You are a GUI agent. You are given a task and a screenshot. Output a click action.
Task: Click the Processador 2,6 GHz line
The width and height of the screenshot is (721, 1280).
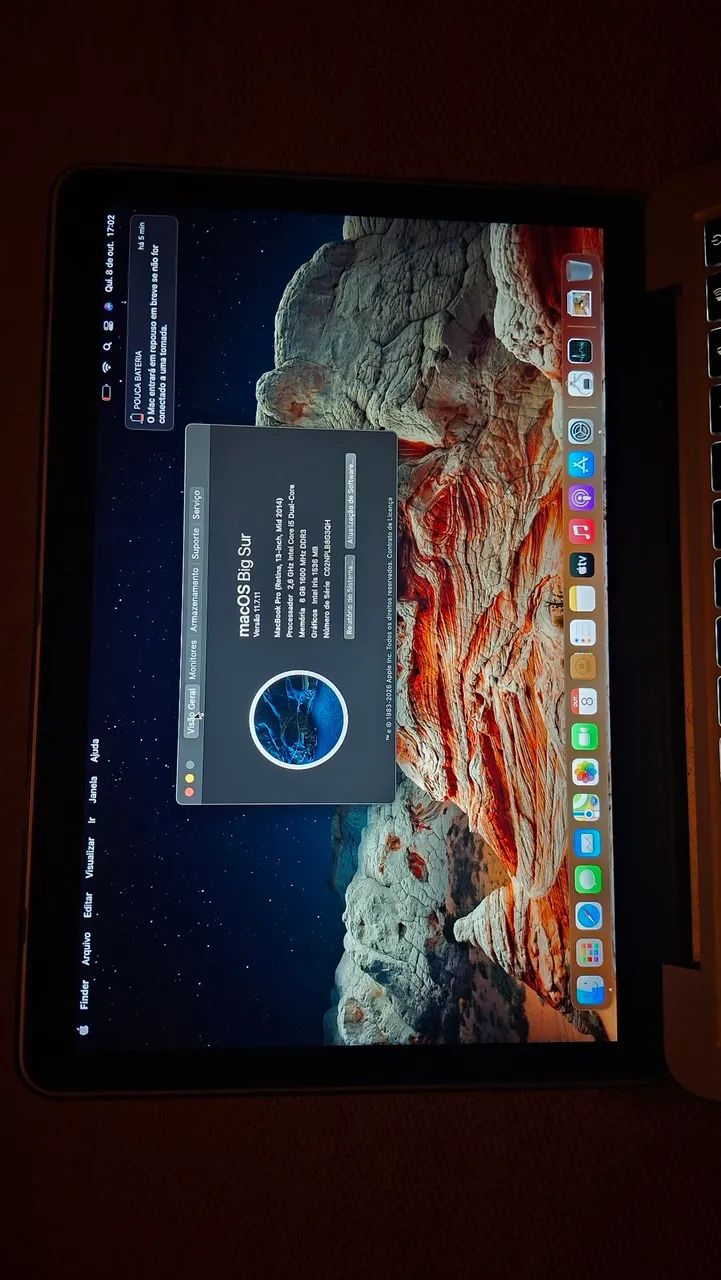pos(291,561)
